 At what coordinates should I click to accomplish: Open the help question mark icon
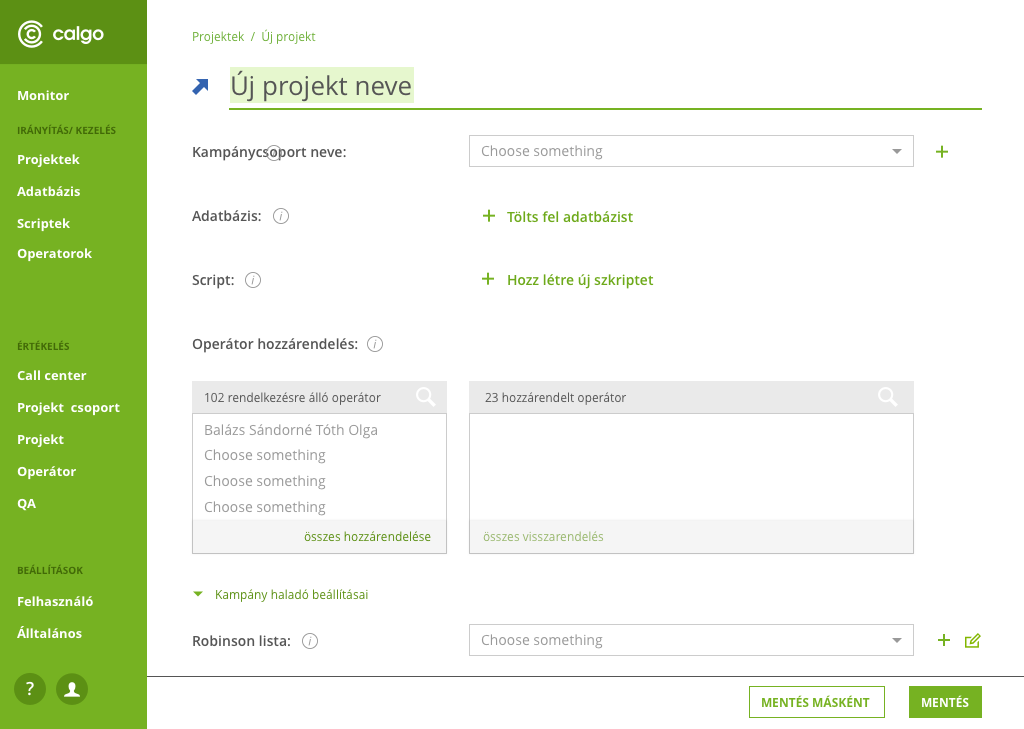[30, 688]
